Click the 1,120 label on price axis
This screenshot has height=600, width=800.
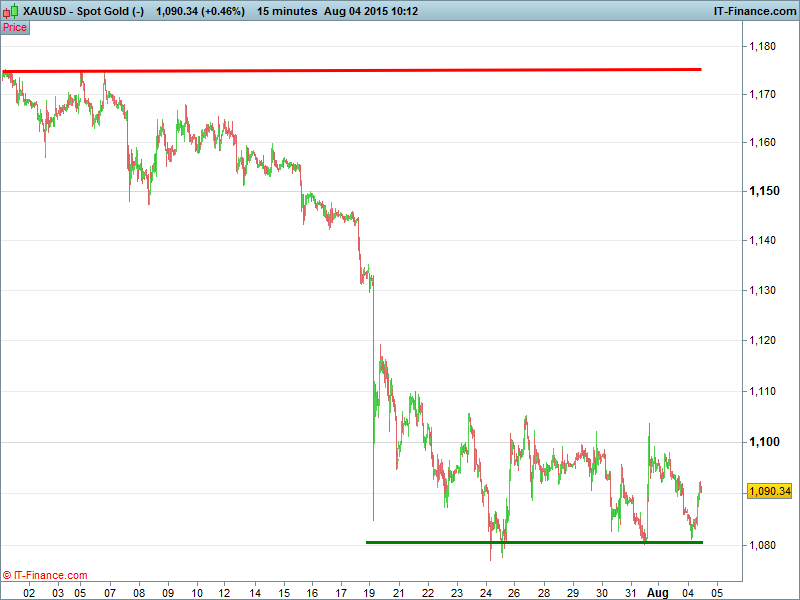764,341
